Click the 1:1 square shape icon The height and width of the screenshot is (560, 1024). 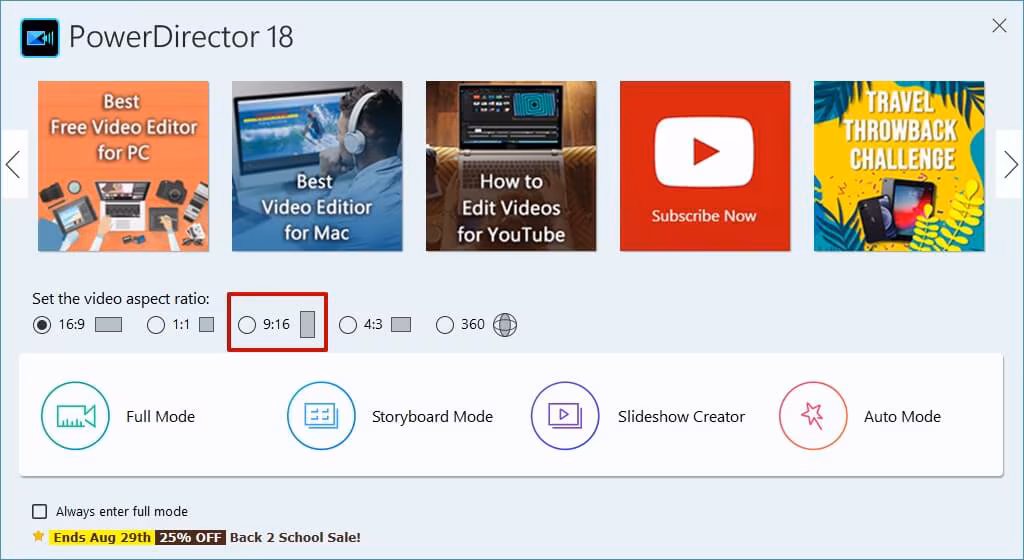point(206,324)
